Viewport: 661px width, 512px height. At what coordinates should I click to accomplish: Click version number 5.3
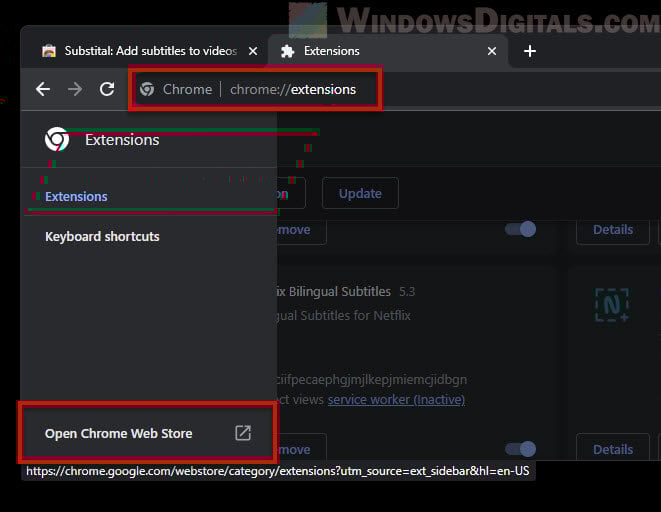(407, 292)
